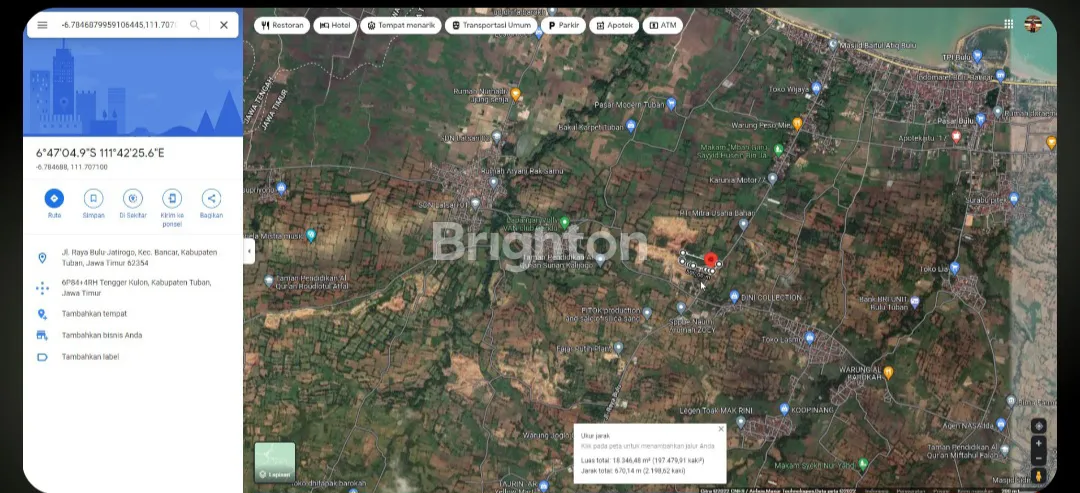Click Tambahkan bisnis Anda option

coord(101,335)
